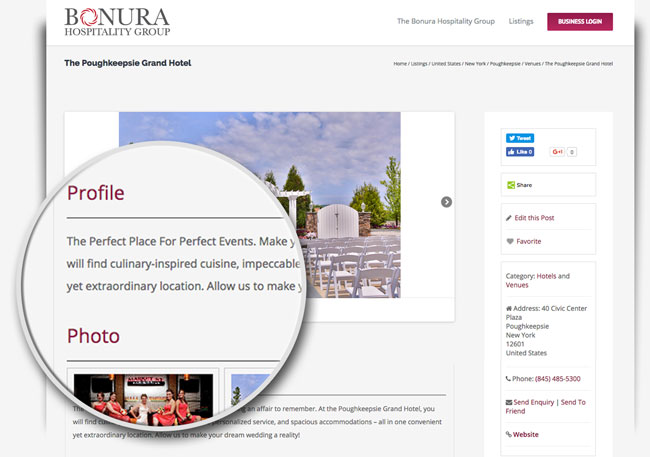Click the Profile heading in magnifier
The height and width of the screenshot is (457, 650).
point(96,193)
